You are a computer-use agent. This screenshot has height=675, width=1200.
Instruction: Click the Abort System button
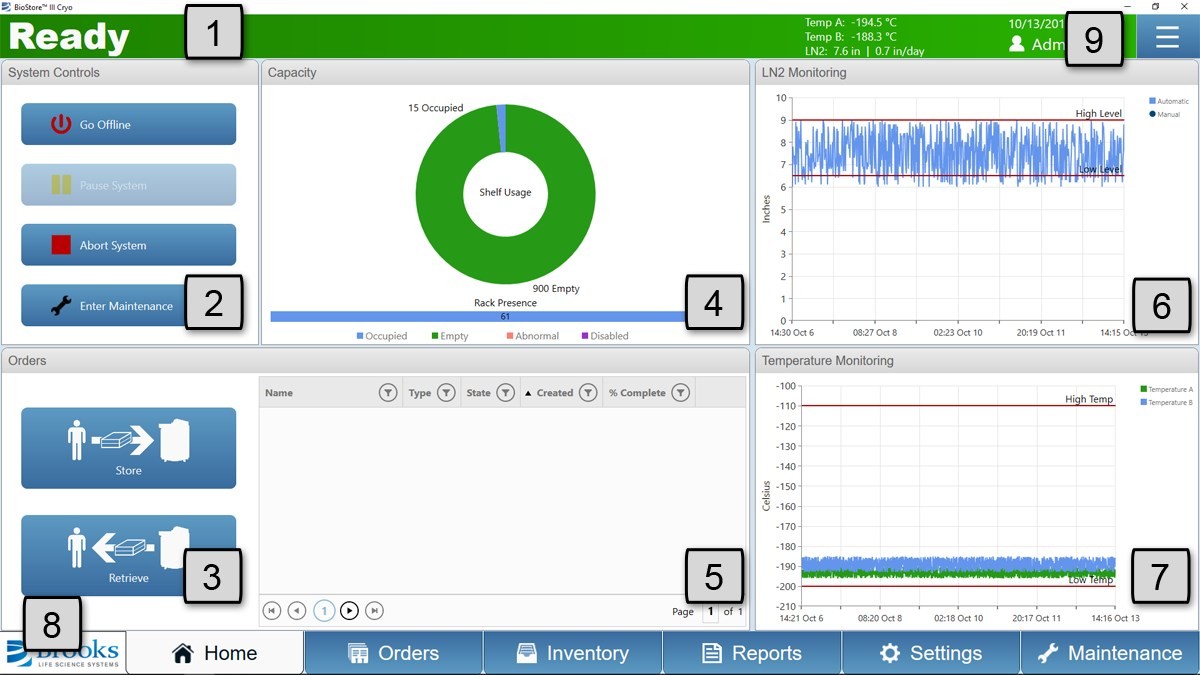(x=129, y=245)
